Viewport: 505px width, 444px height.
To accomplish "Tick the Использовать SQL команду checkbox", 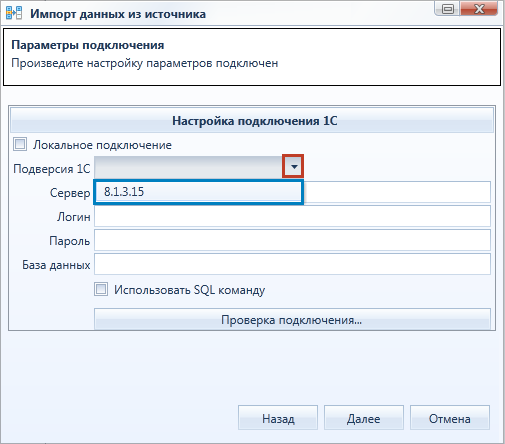I will point(101,289).
